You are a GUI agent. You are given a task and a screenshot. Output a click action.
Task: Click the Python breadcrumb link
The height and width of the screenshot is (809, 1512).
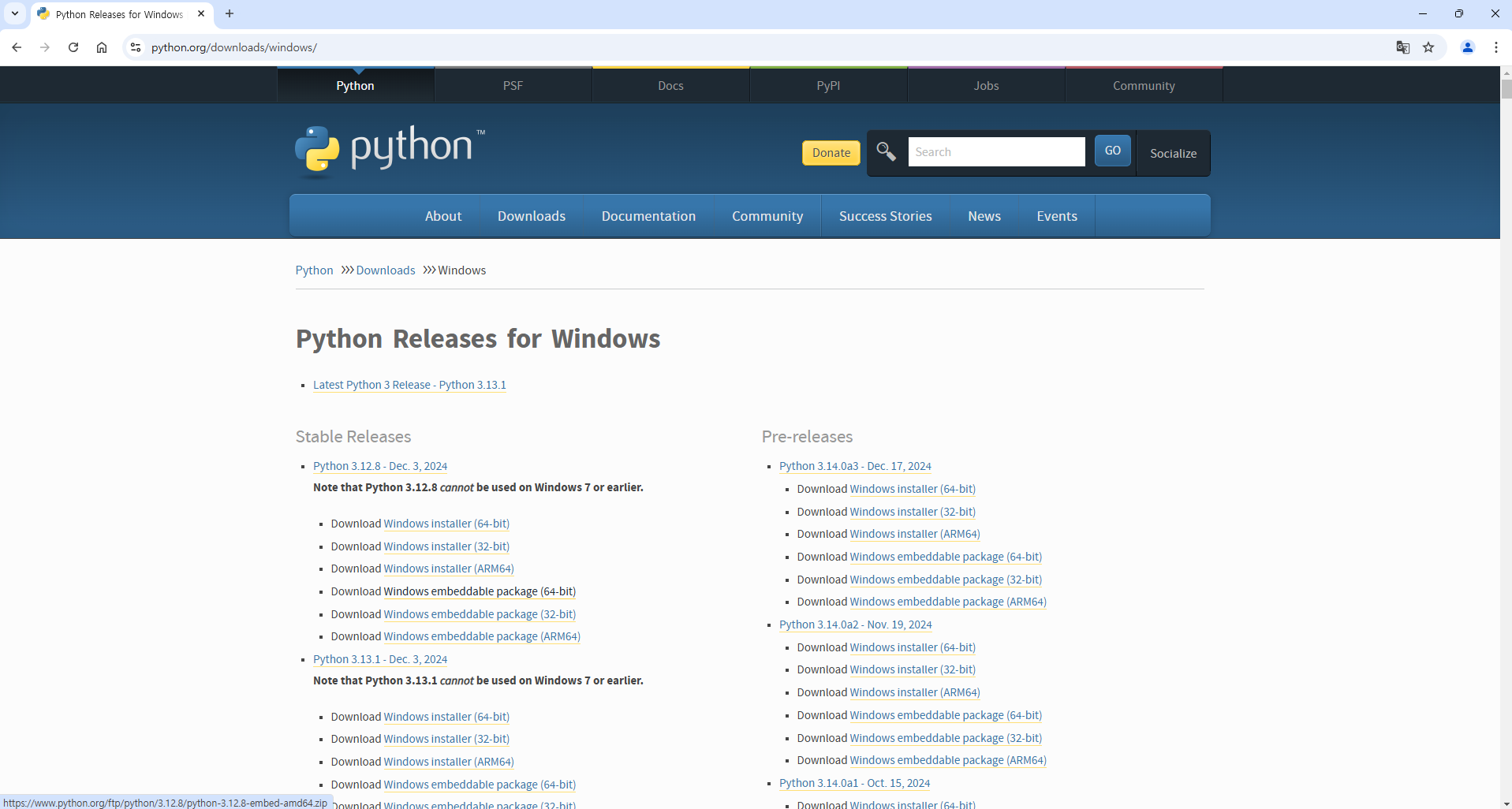[315, 270]
